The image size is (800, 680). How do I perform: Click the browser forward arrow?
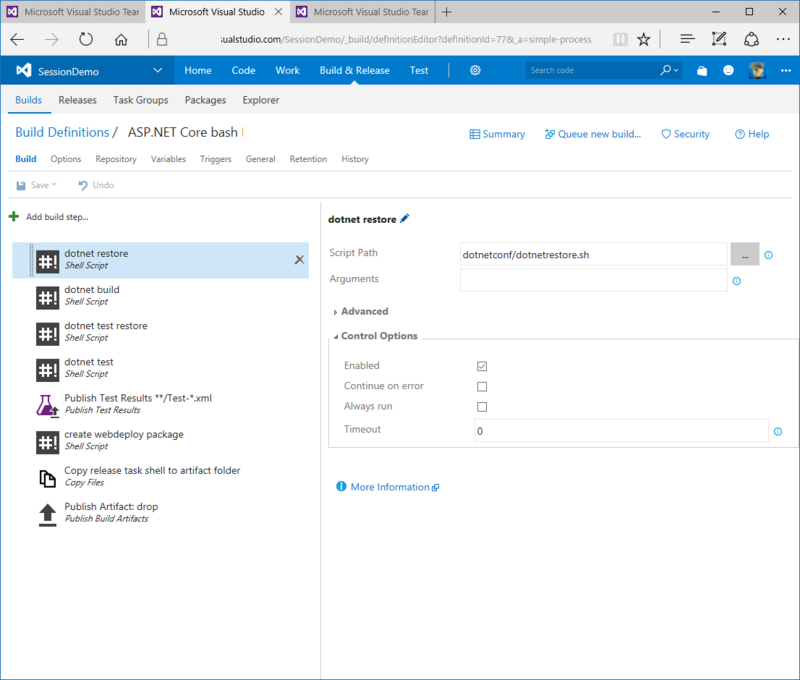coord(51,39)
